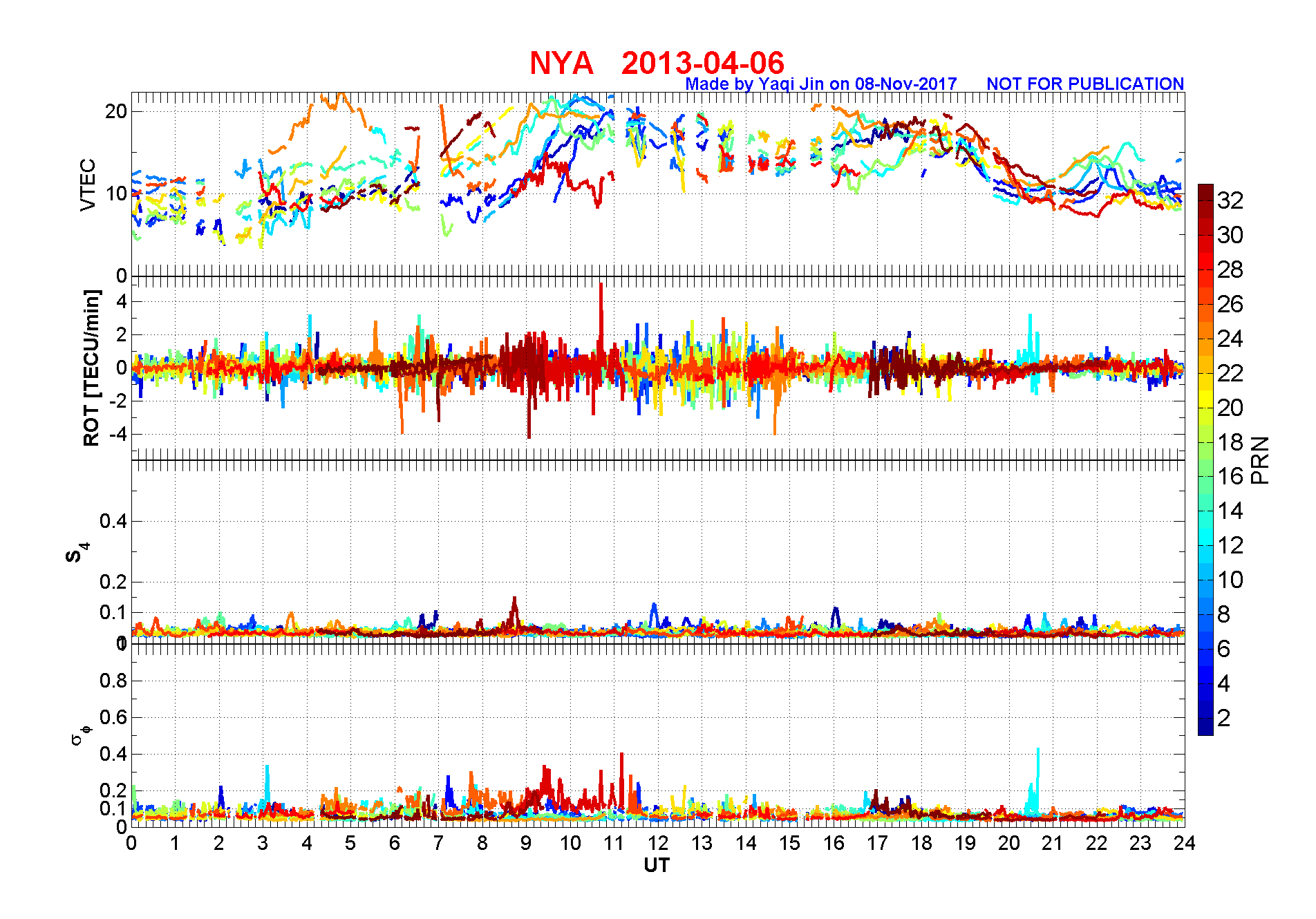Click the PRN colorbar tick label "14"
Screen dimensions: 1316x919
point(1230,511)
